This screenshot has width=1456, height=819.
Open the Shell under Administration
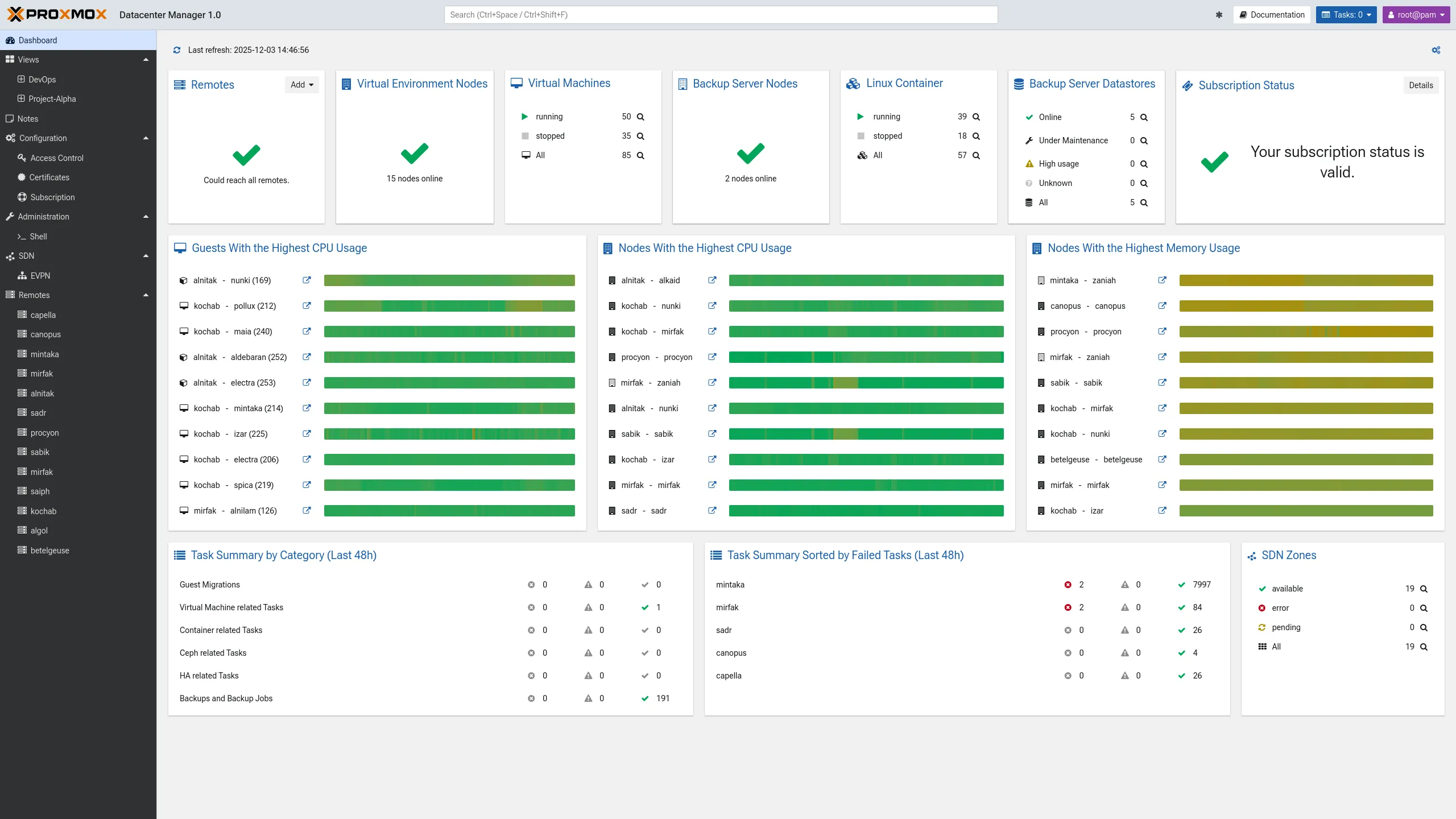coord(39,236)
